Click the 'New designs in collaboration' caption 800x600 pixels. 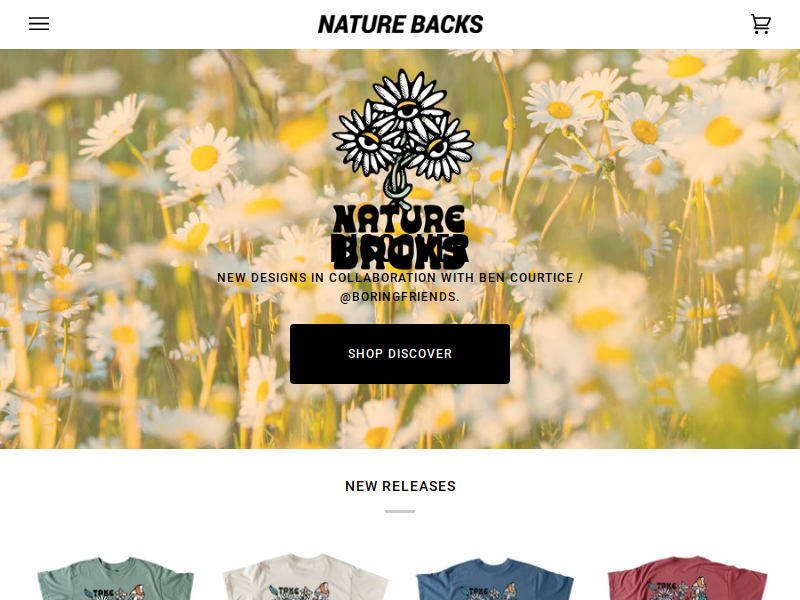[399, 287]
